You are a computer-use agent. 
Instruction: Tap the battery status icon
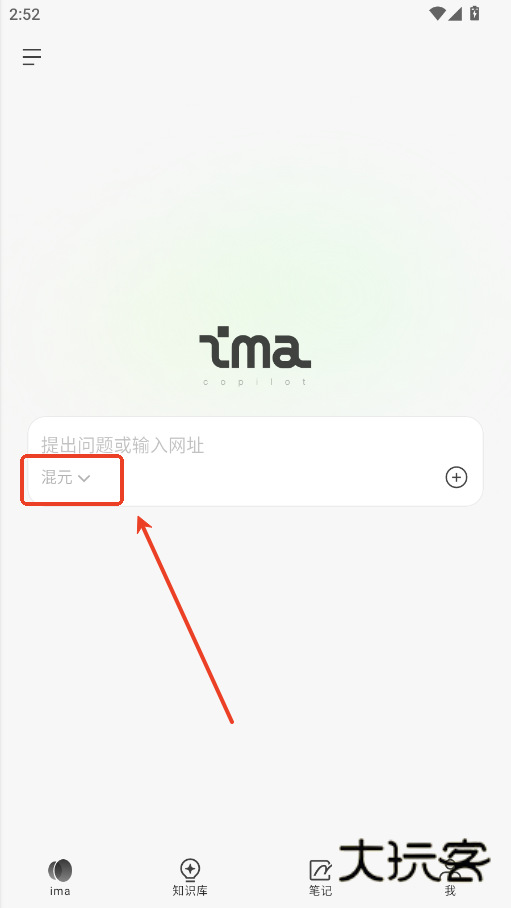pyautogui.click(x=474, y=13)
